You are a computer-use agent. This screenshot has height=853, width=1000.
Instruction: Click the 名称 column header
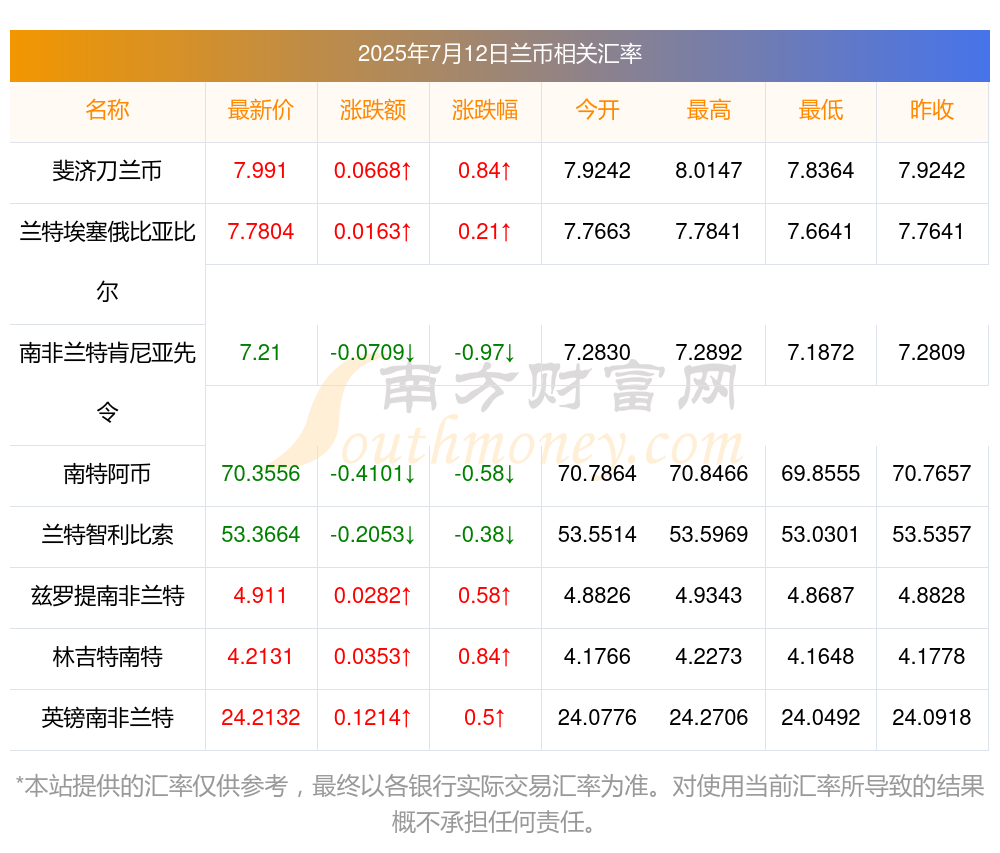(107, 110)
